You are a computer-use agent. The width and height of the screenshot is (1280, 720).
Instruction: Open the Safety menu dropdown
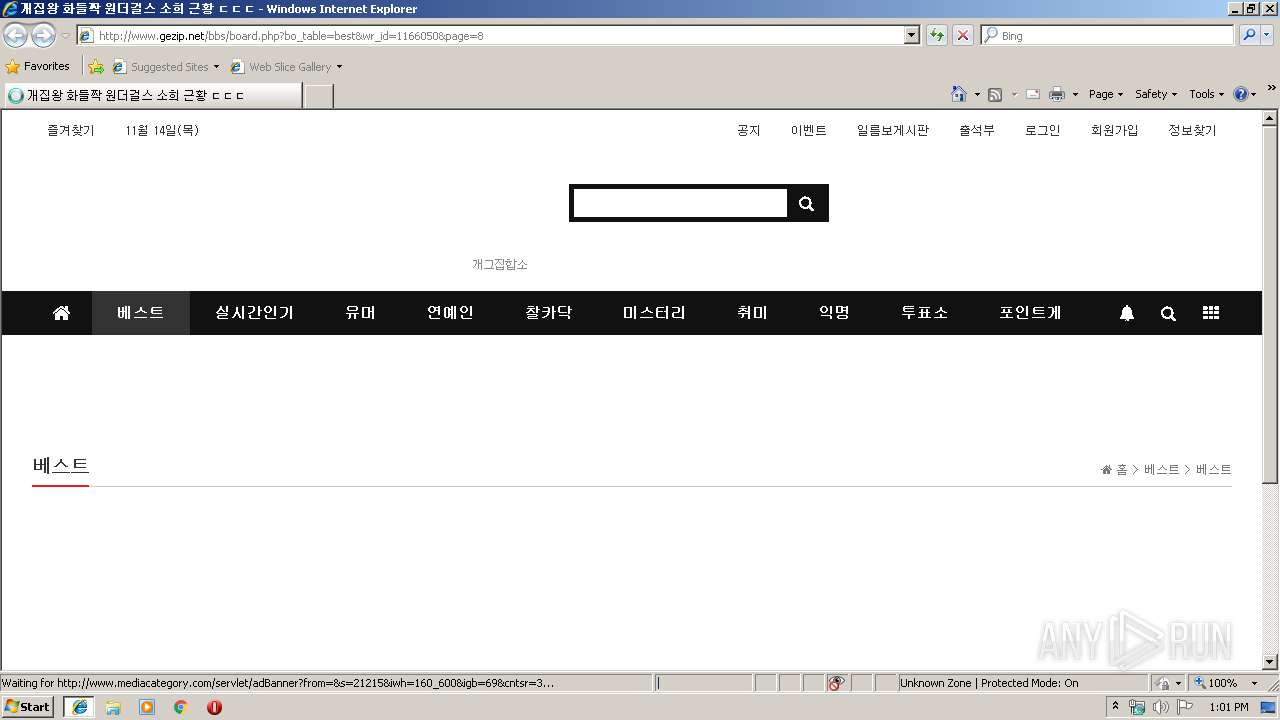tap(1156, 94)
